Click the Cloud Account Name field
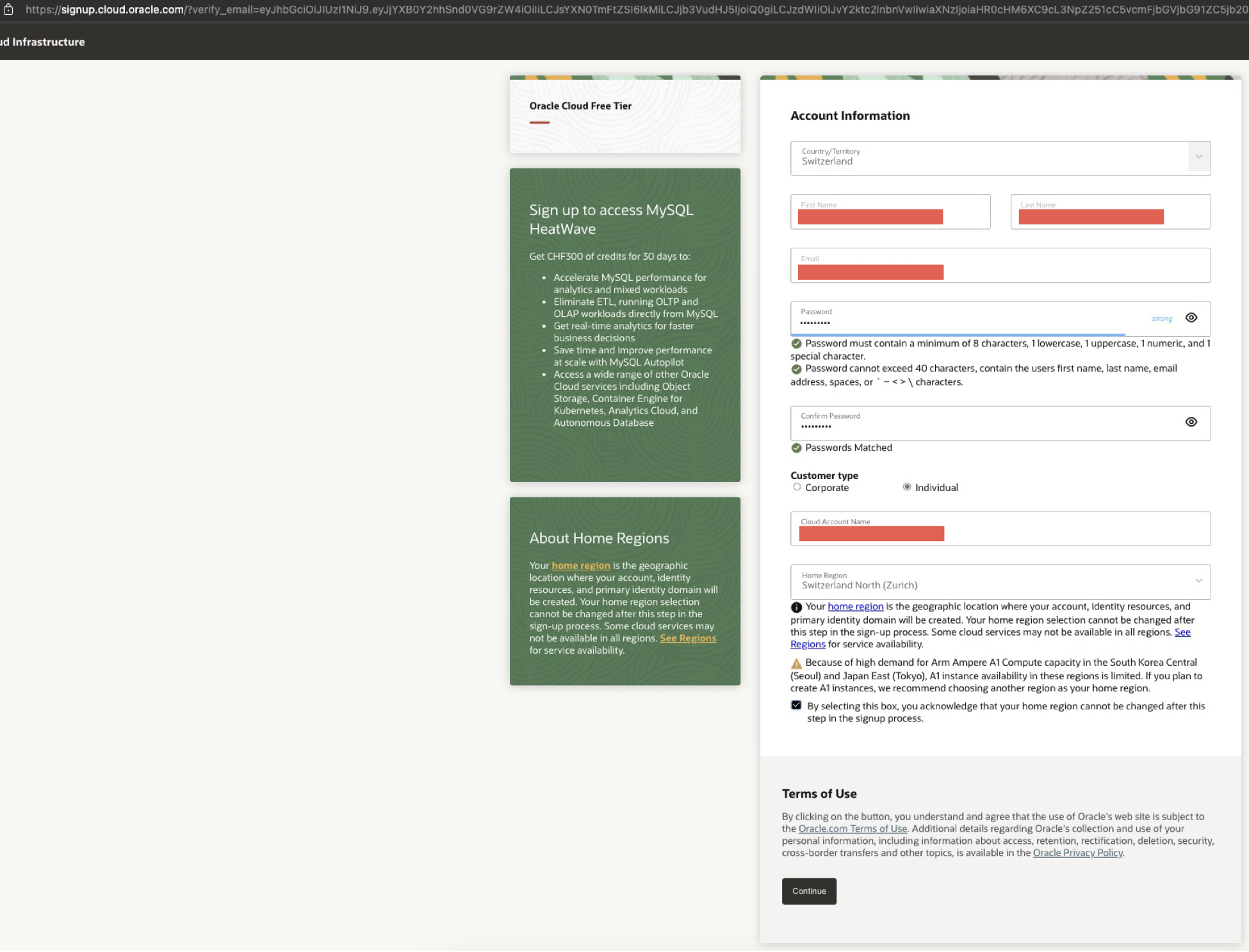The width and height of the screenshot is (1249, 952). click(1000, 529)
